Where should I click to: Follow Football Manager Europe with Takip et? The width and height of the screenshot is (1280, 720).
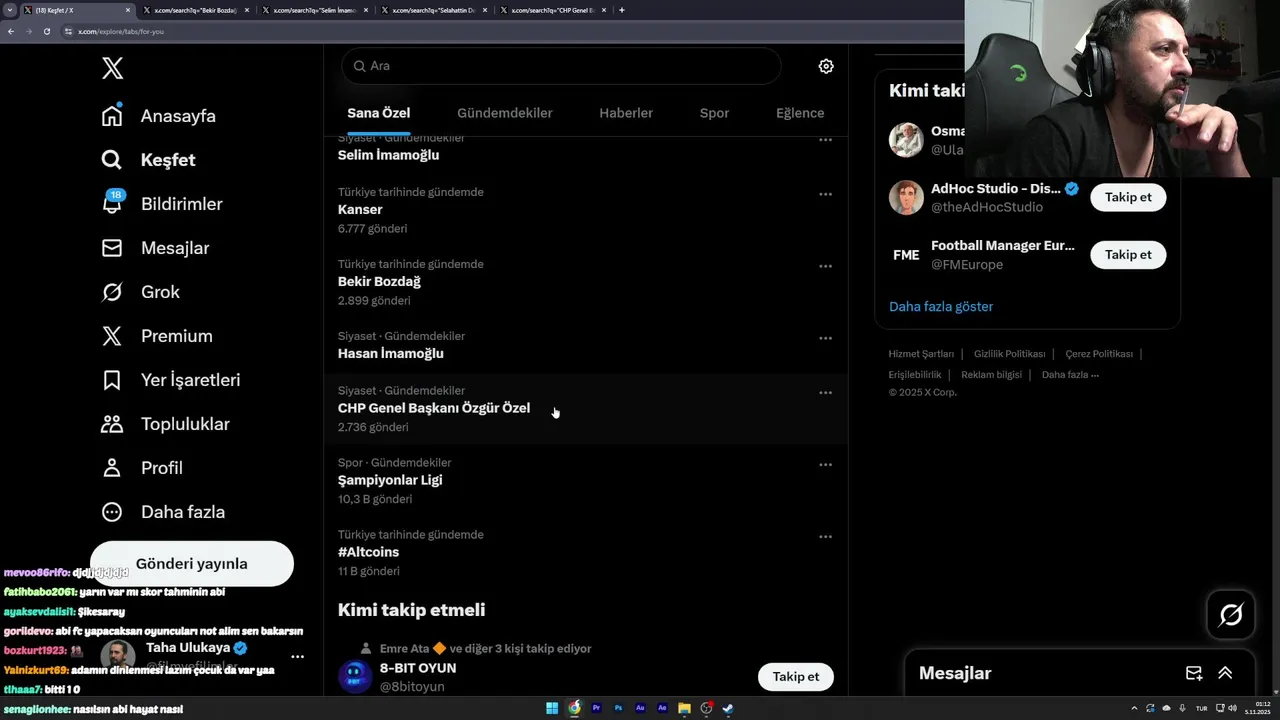1128,255
